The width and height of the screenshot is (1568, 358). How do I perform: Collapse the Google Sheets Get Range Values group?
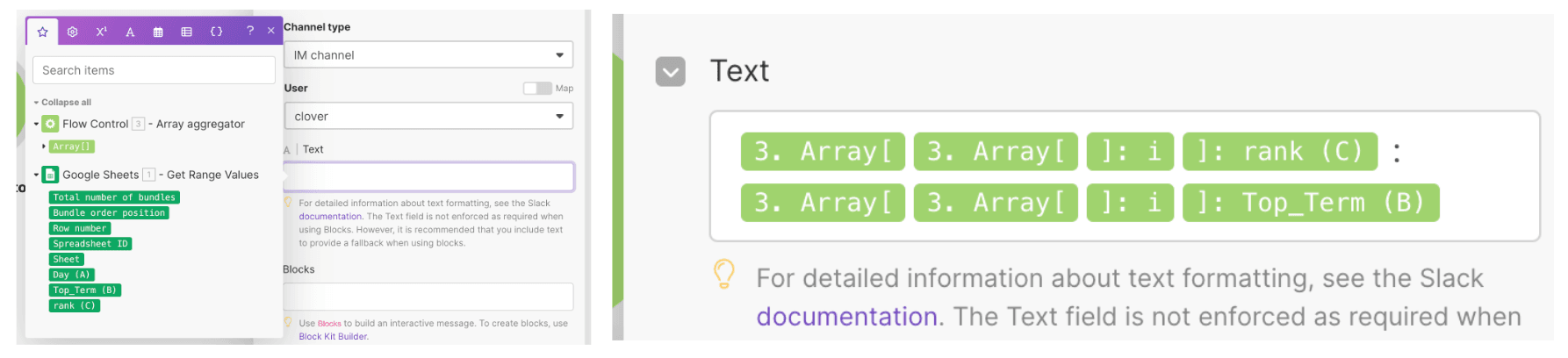(x=36, y=175)
